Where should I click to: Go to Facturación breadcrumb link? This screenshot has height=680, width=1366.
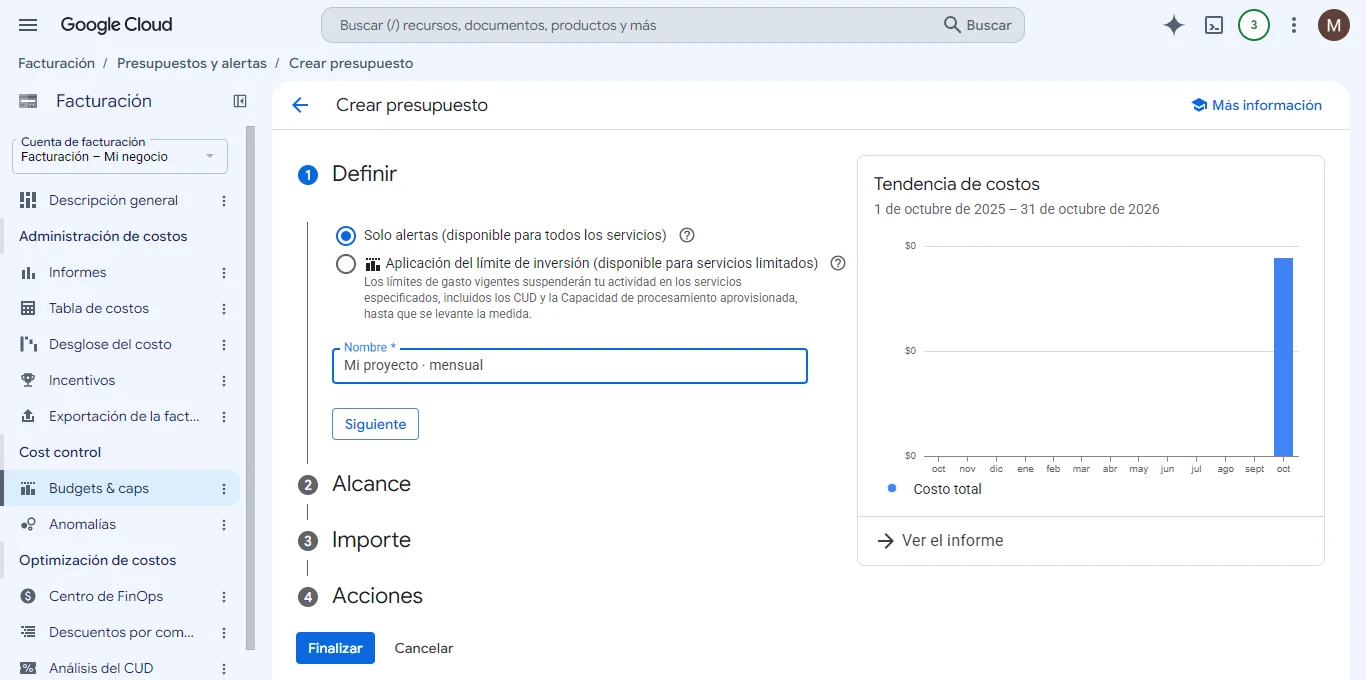(x=56, y=63)
